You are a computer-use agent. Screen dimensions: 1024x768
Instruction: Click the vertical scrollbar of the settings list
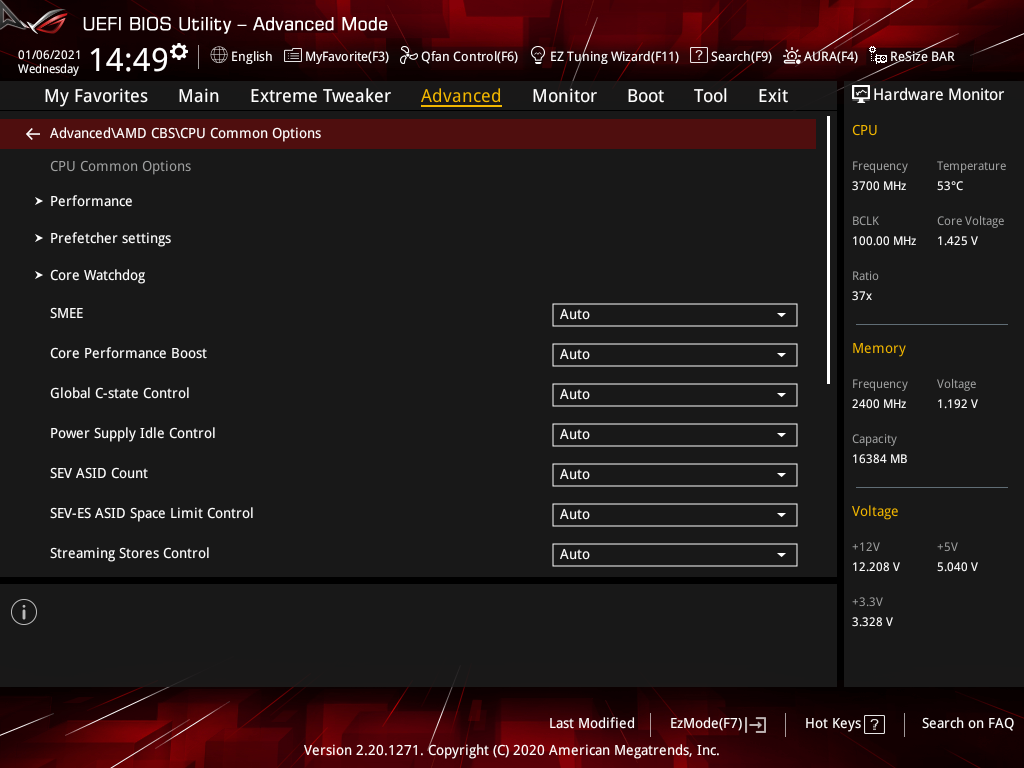pos(828,250)
